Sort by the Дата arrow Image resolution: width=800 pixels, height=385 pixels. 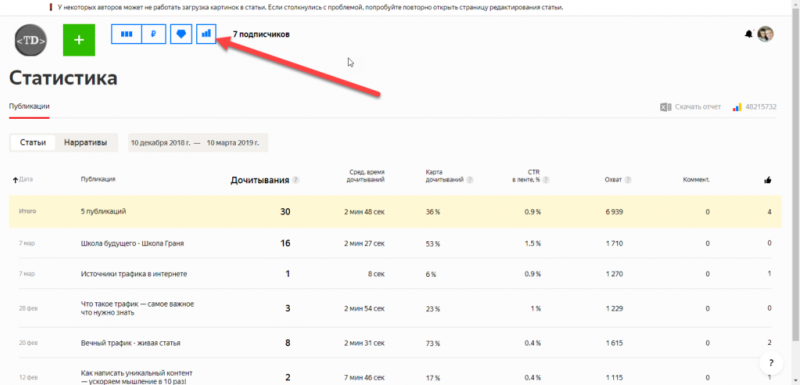15,179
